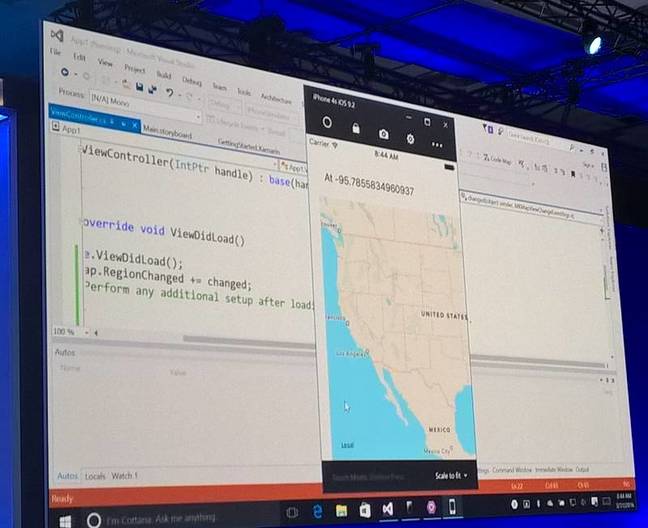Screen dimensions: 648x528
Task: Close the ViewController tab
Action: click(x=135, y=125)
